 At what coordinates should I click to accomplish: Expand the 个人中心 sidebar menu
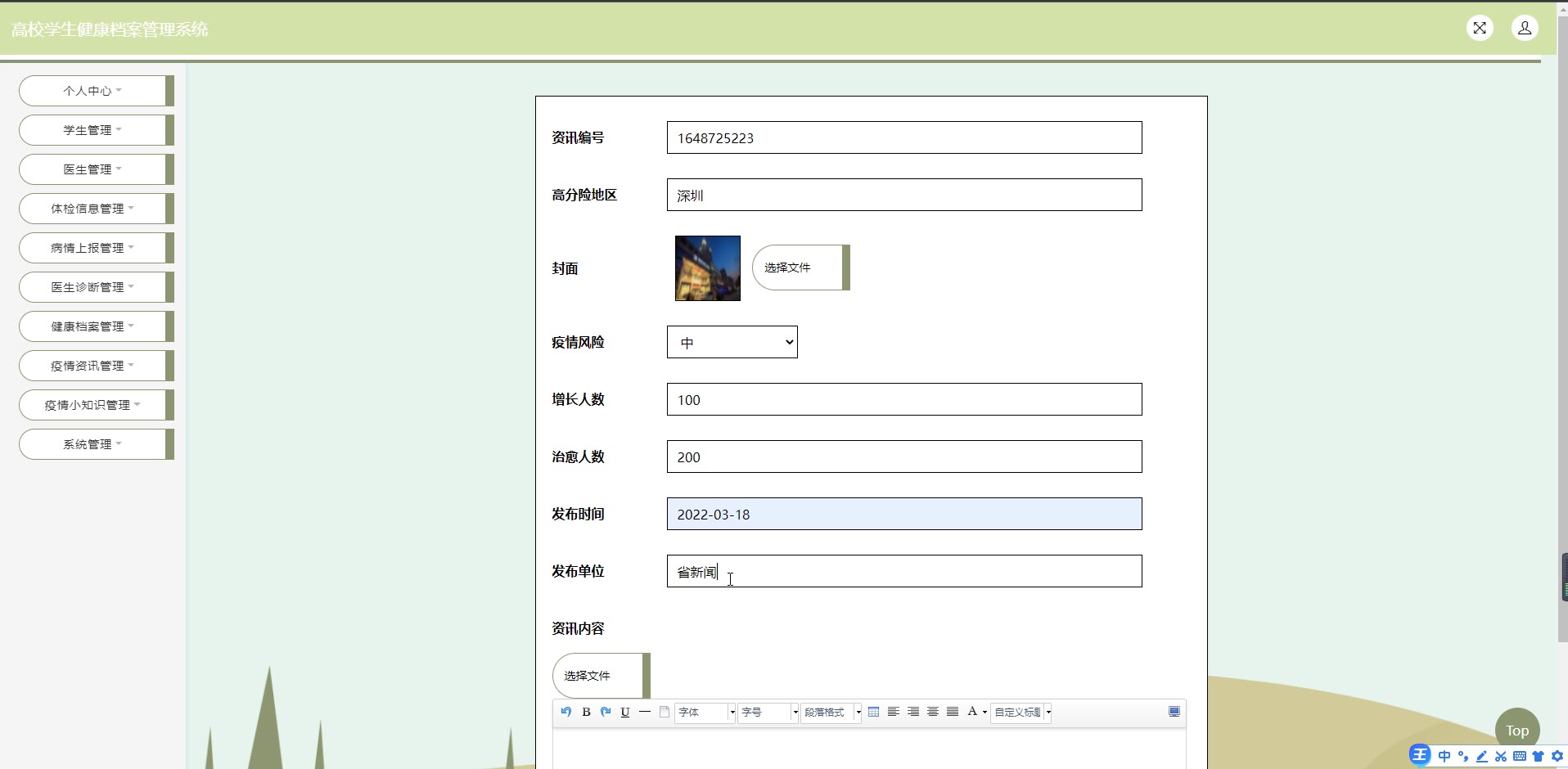[x=97, y=91]
